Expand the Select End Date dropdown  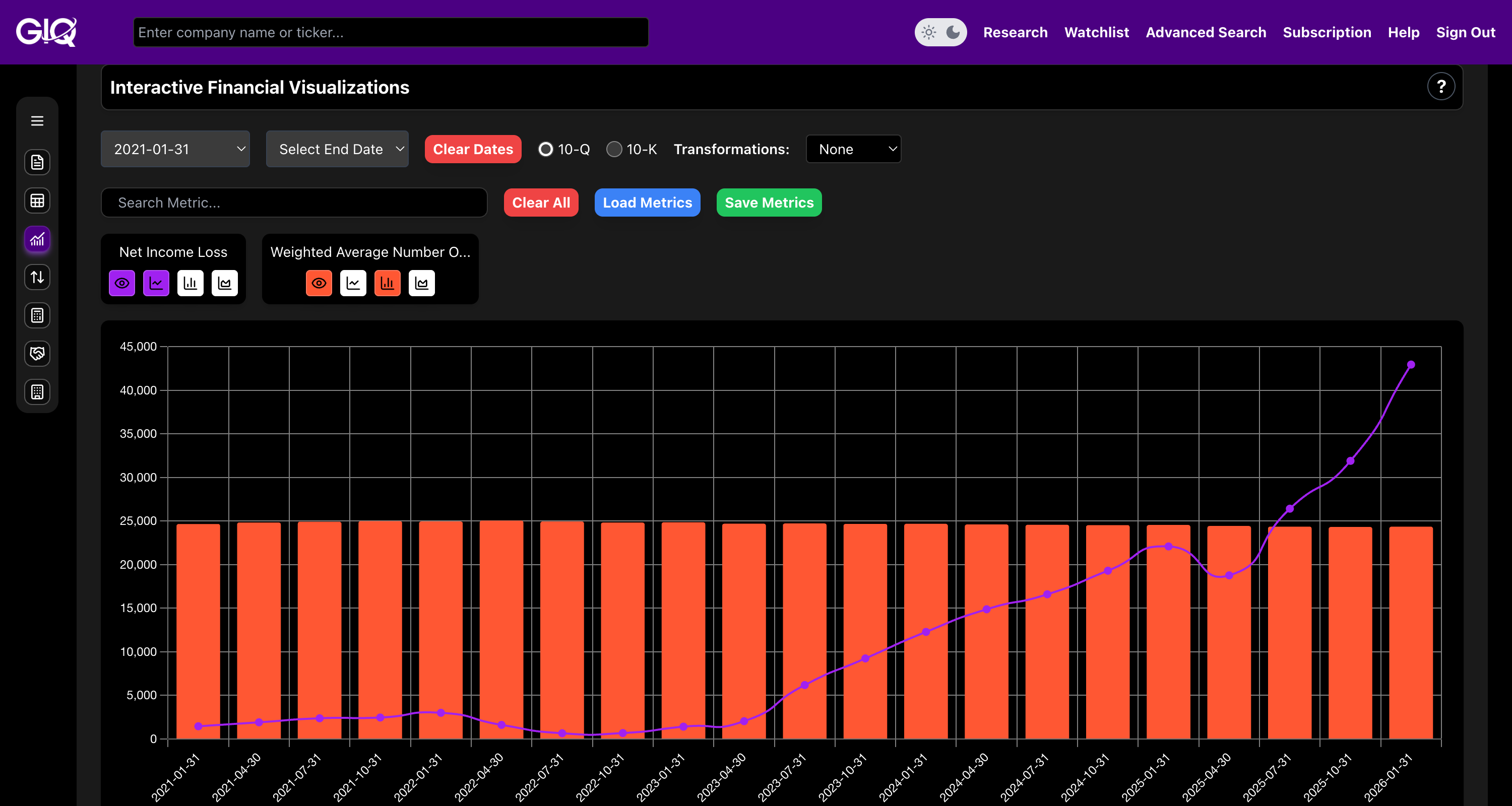[337, 149]
